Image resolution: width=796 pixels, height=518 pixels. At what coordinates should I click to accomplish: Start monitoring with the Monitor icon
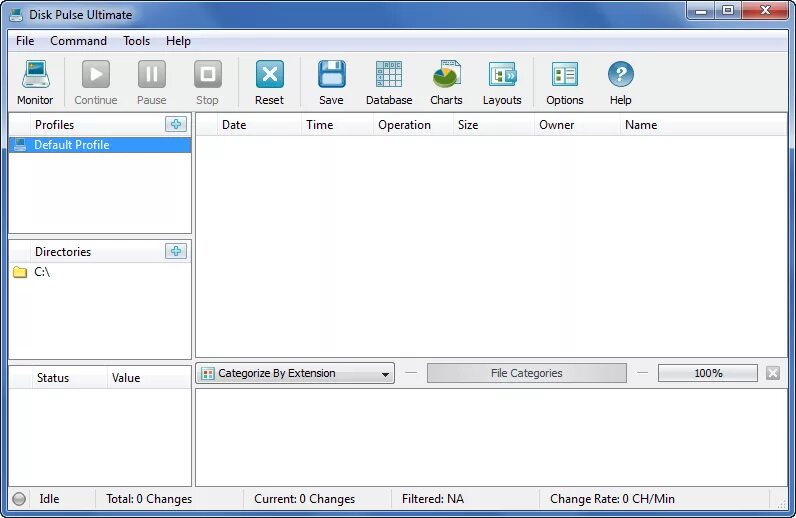[x=35, y=82]
